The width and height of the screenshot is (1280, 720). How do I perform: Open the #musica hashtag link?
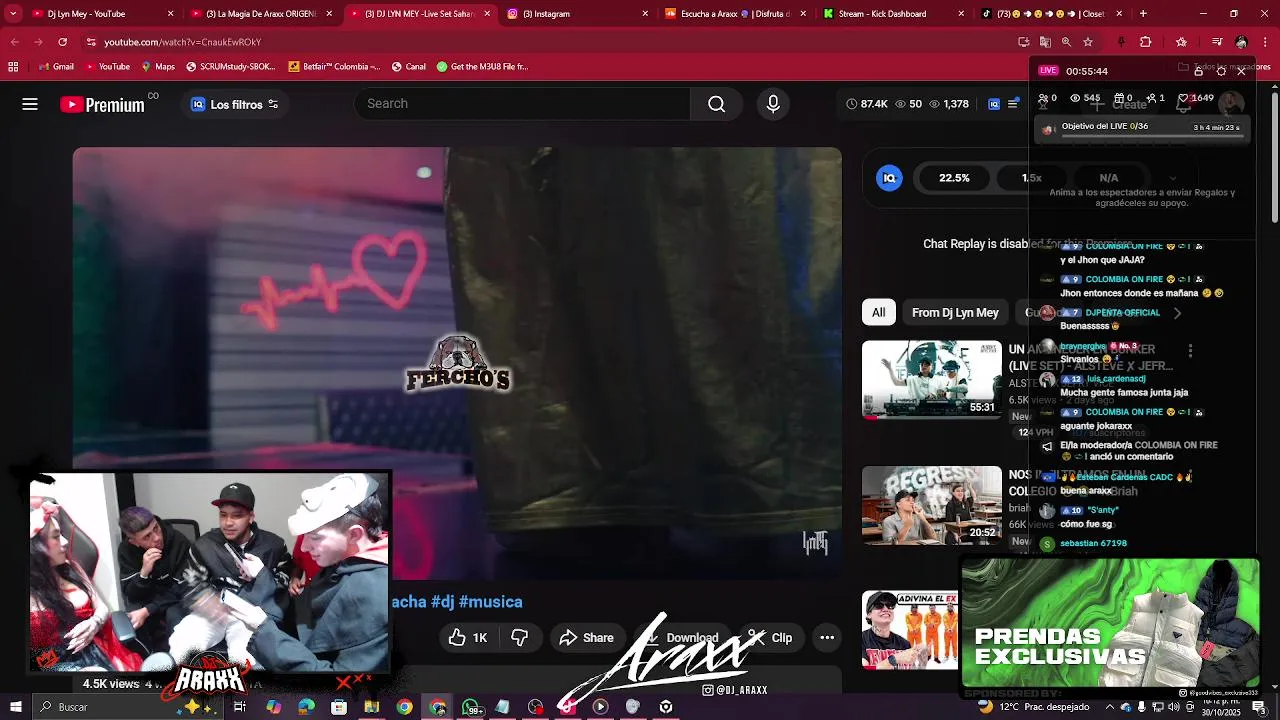point(491,602)
